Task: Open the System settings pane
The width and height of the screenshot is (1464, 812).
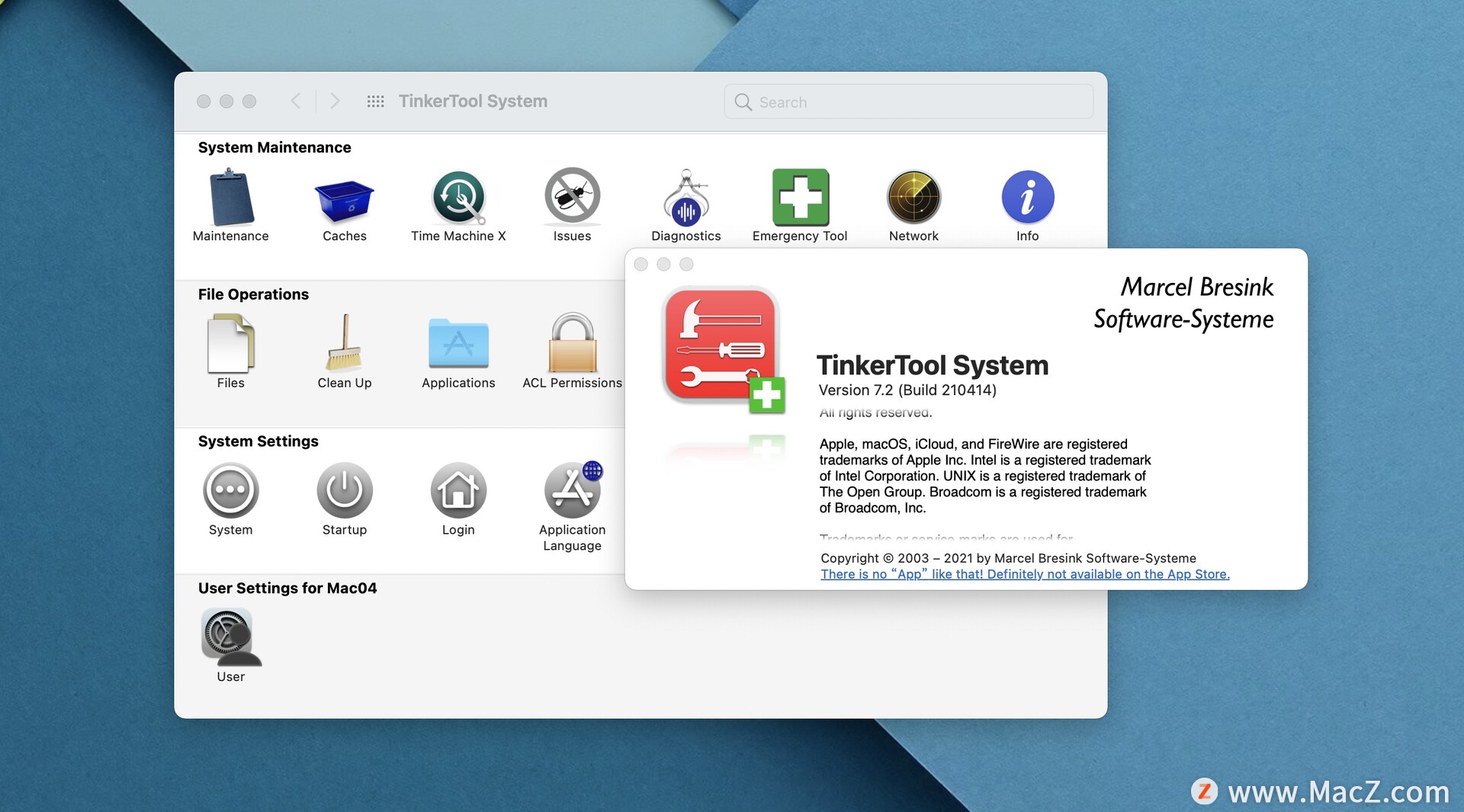Action: pyautogui.click(x=230, y=499)
